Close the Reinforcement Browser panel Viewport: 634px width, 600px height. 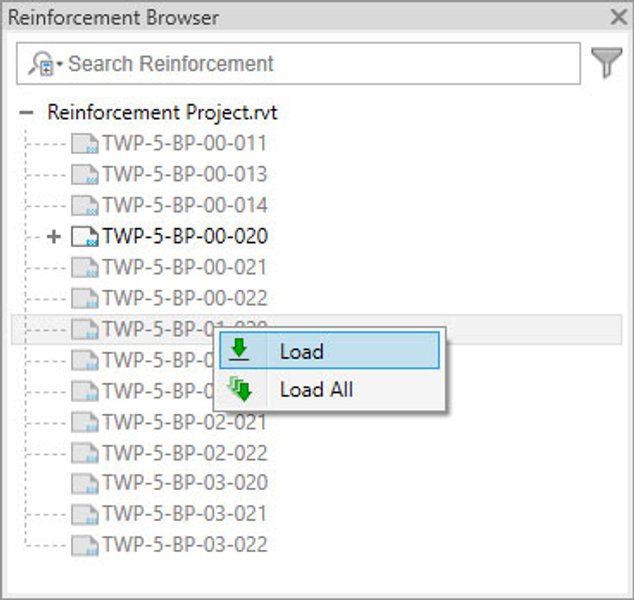tap(619, 17)
